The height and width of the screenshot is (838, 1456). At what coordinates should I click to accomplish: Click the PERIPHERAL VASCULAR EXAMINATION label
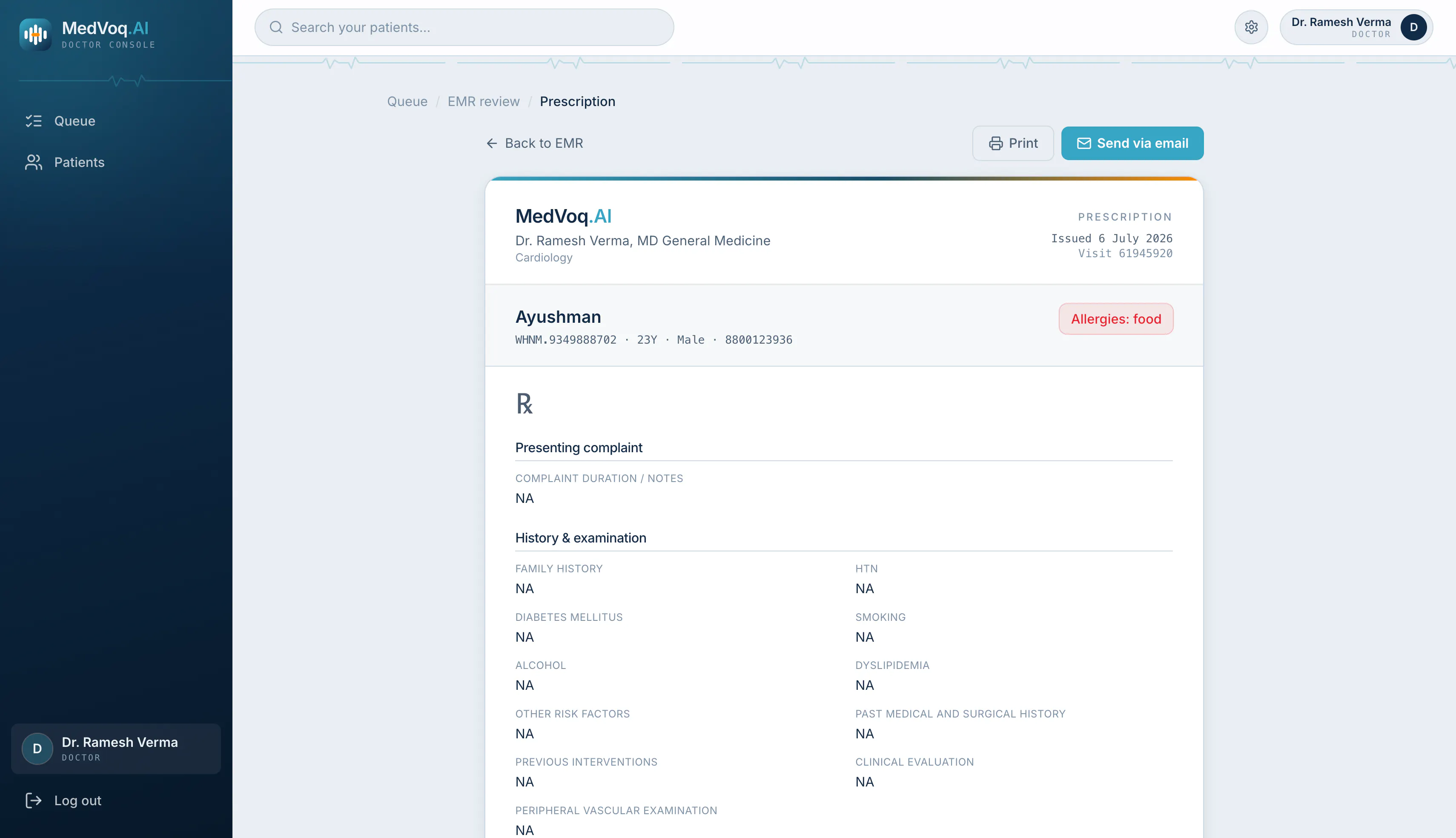(616, 810)
